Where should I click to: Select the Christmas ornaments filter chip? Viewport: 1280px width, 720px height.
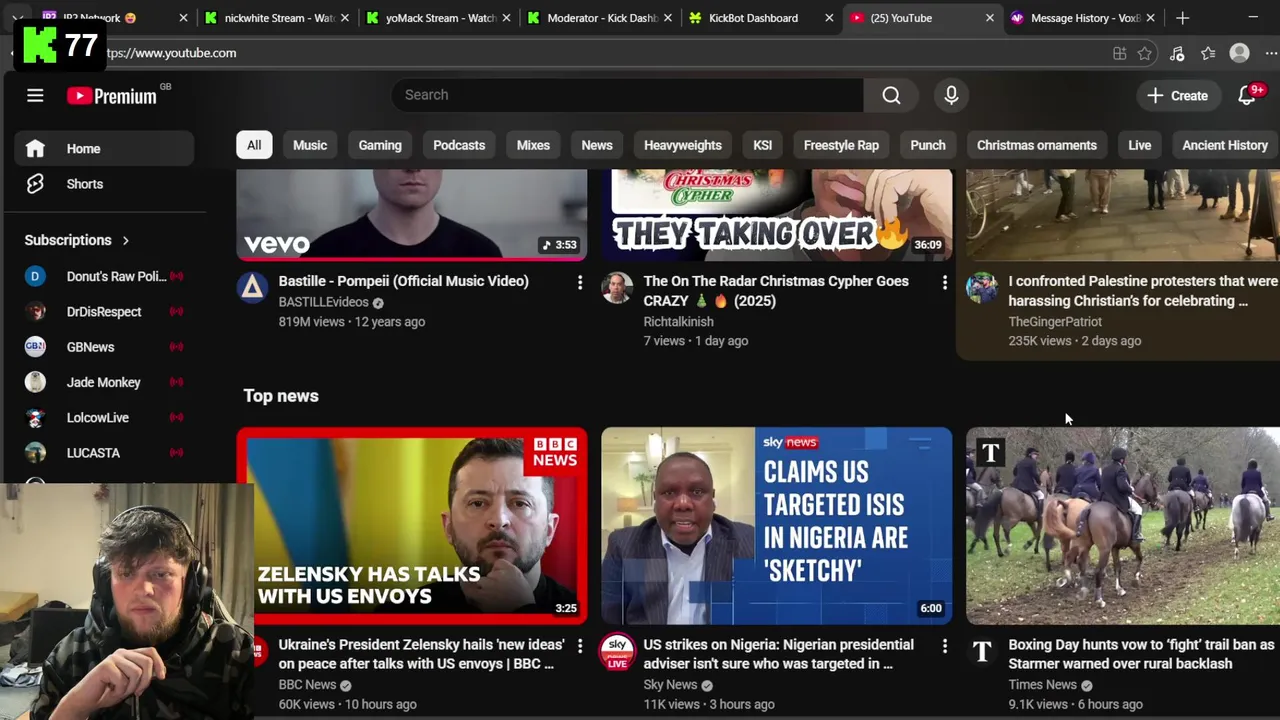[x=1037, y=145]
